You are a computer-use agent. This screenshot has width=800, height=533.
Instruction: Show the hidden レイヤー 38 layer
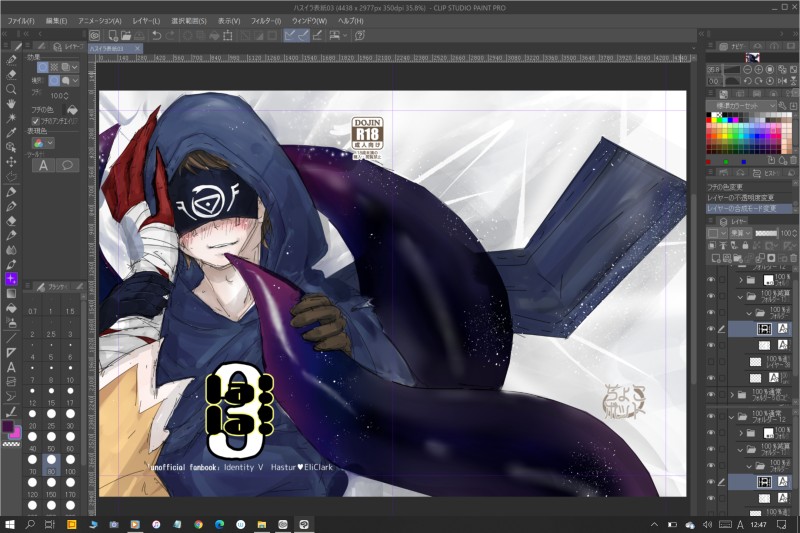click(x=711, y=362)
